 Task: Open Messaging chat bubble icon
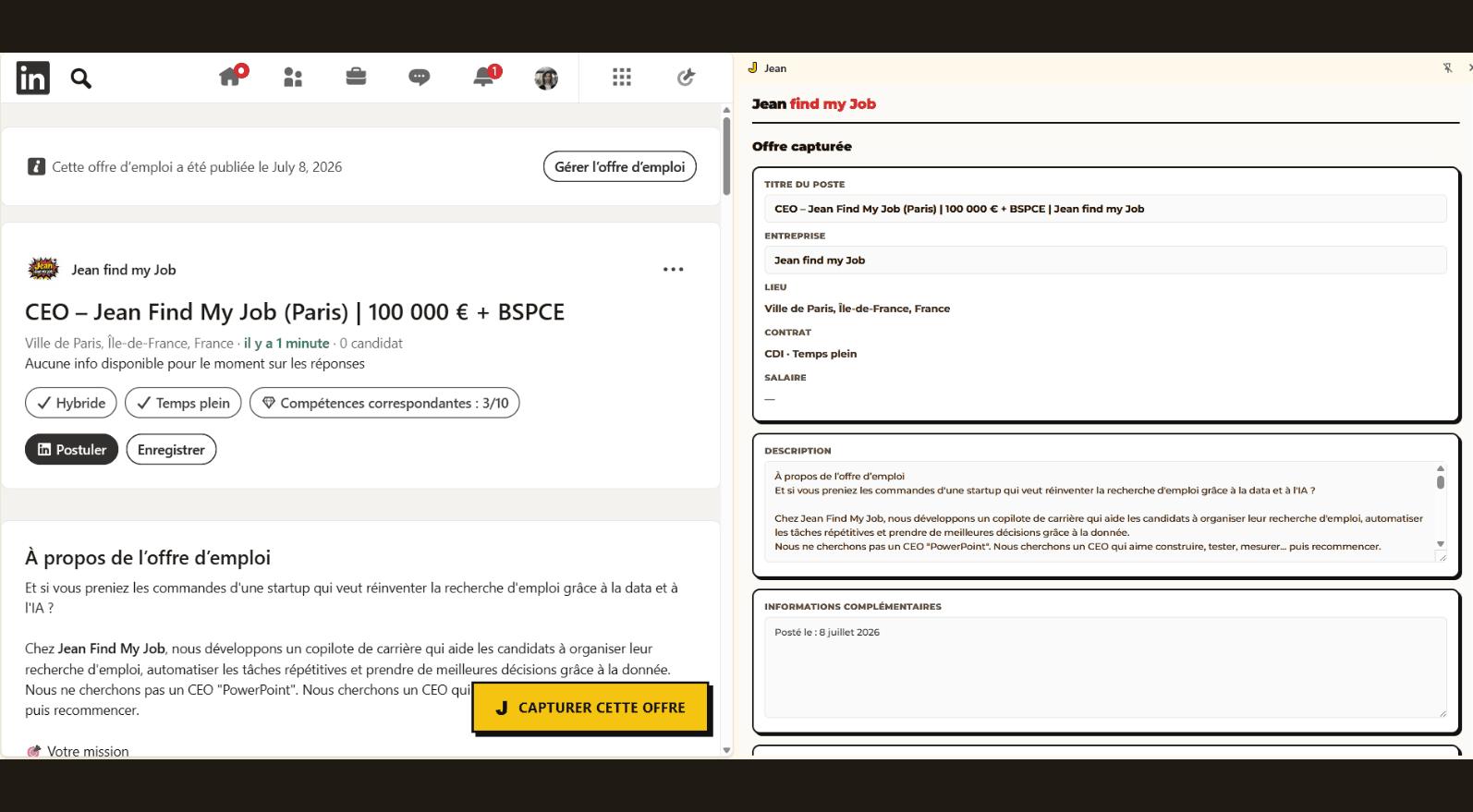click(x=420, y=78)
